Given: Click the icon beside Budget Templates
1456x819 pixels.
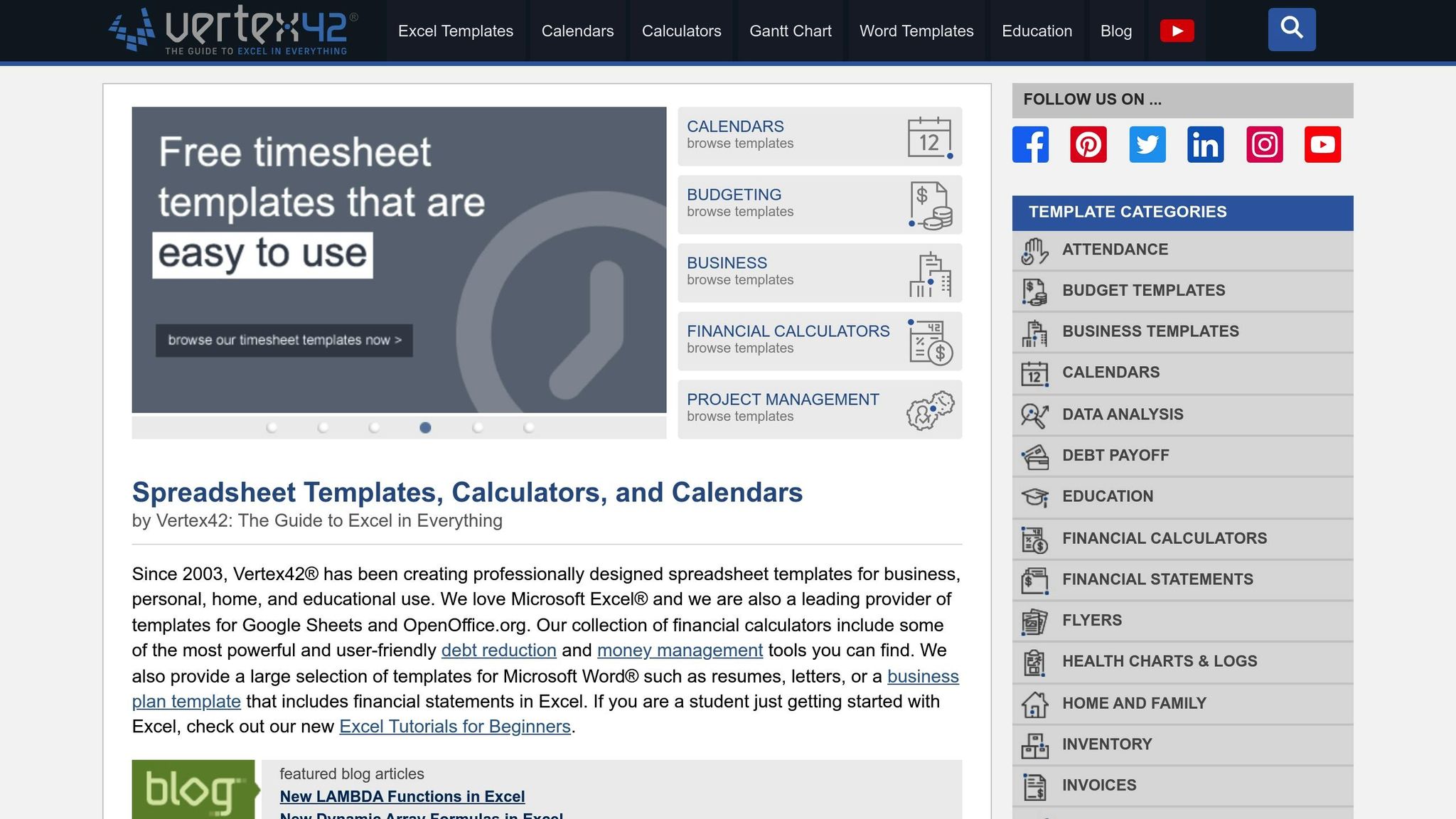Looking at the screenshot, I should (1034, 291).
